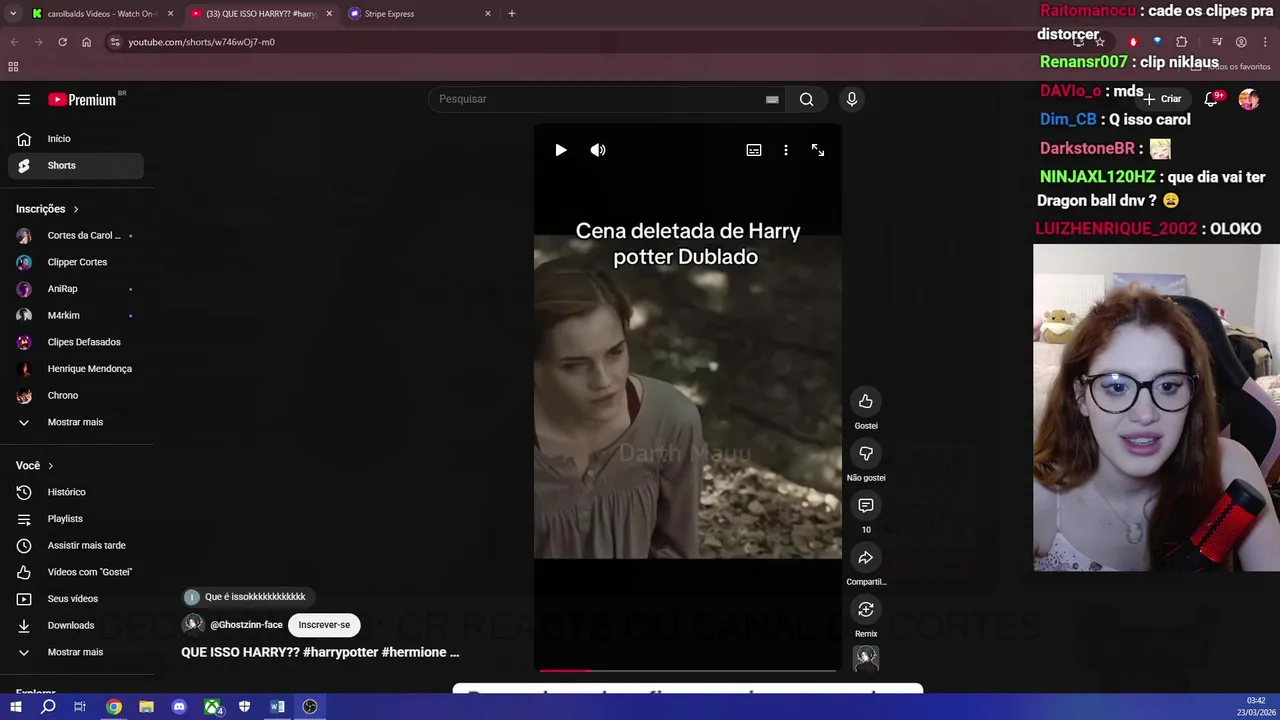Open the Short's three-dot more options

[786, 150]
